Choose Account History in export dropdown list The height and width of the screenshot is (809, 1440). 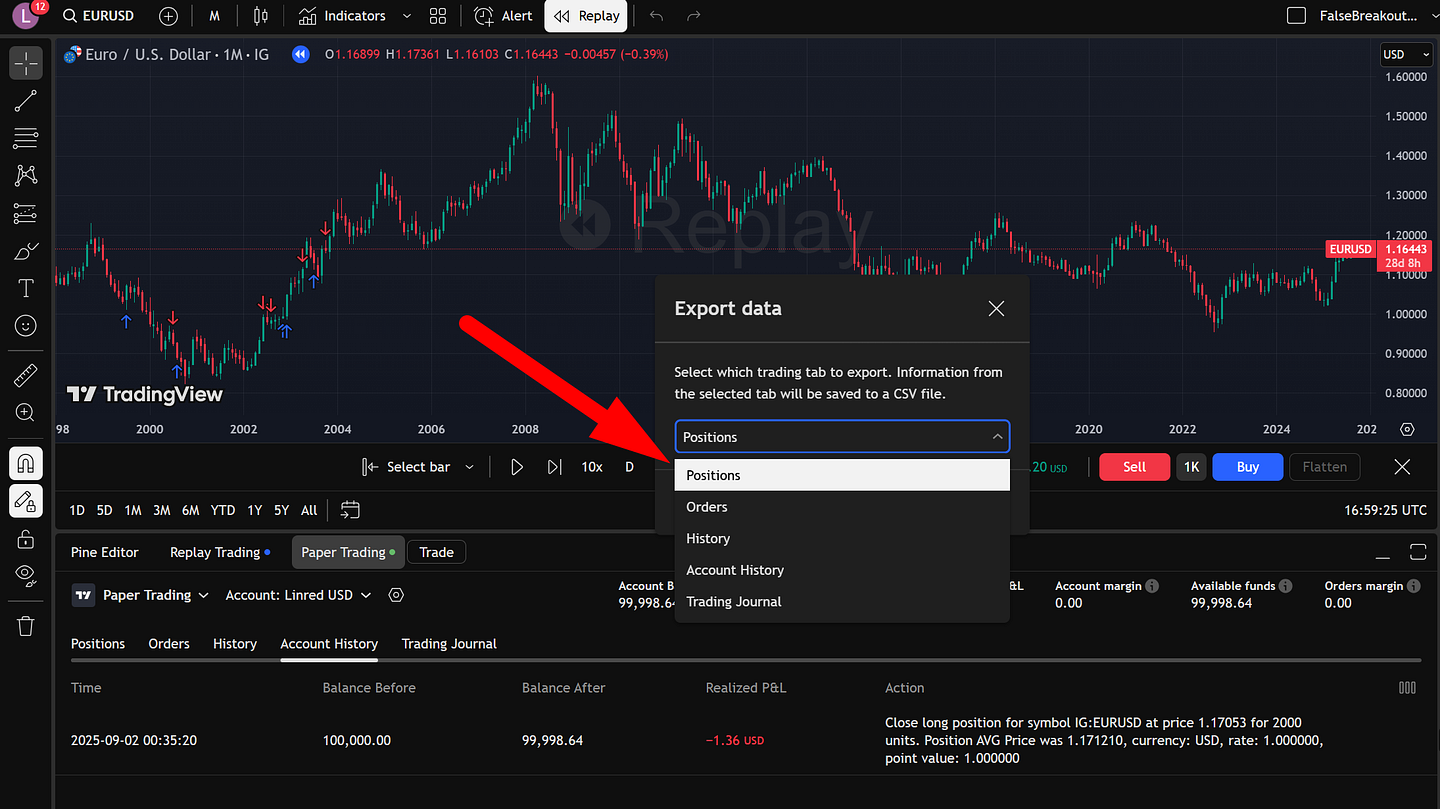pos(842,570)
